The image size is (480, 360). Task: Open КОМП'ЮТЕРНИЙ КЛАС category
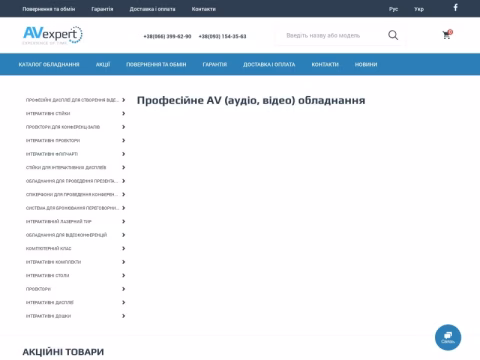point(48,248)
